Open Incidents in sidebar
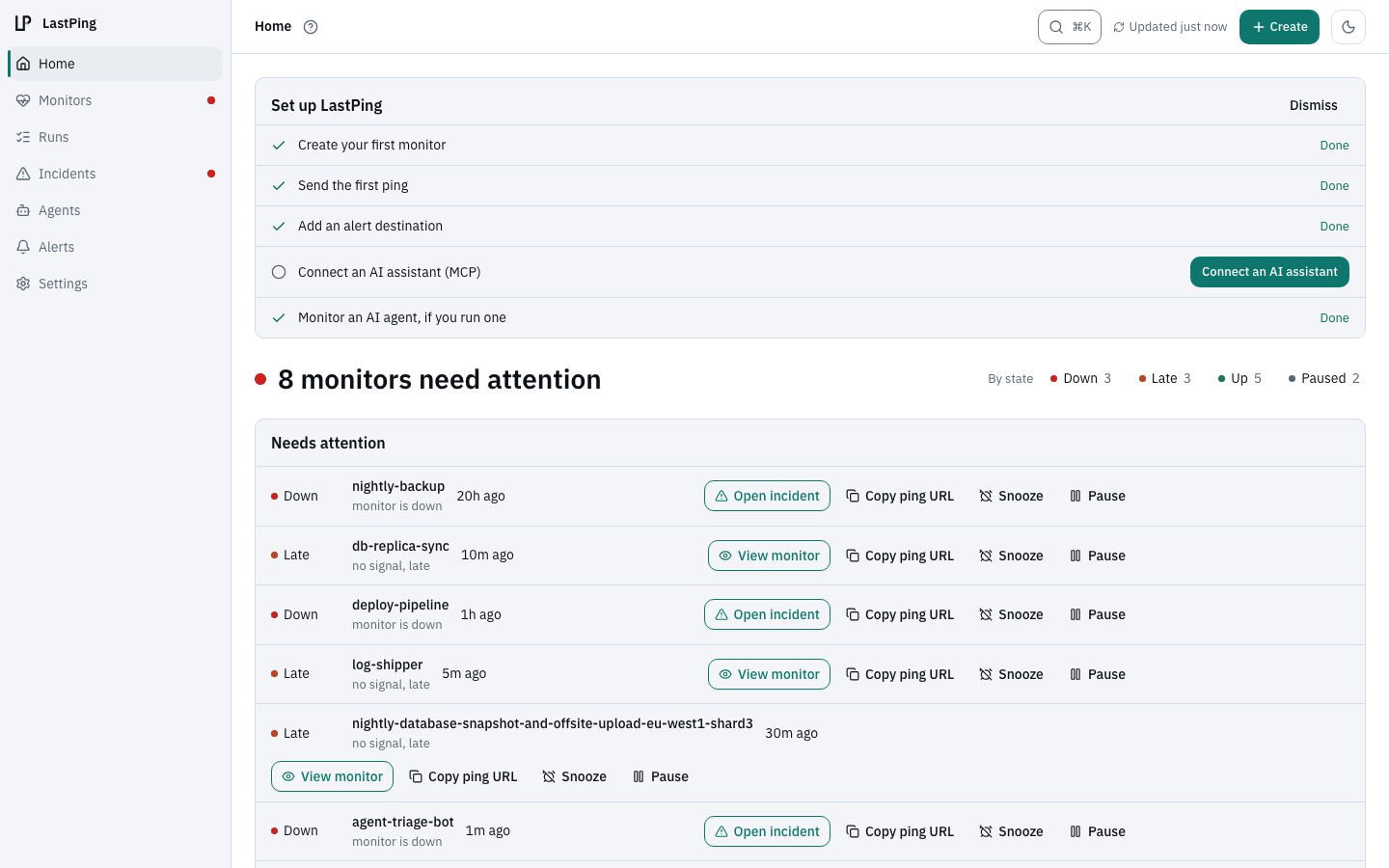This screenshot has height=868, width=1389. pyautogui.click(x=116, y=174)
